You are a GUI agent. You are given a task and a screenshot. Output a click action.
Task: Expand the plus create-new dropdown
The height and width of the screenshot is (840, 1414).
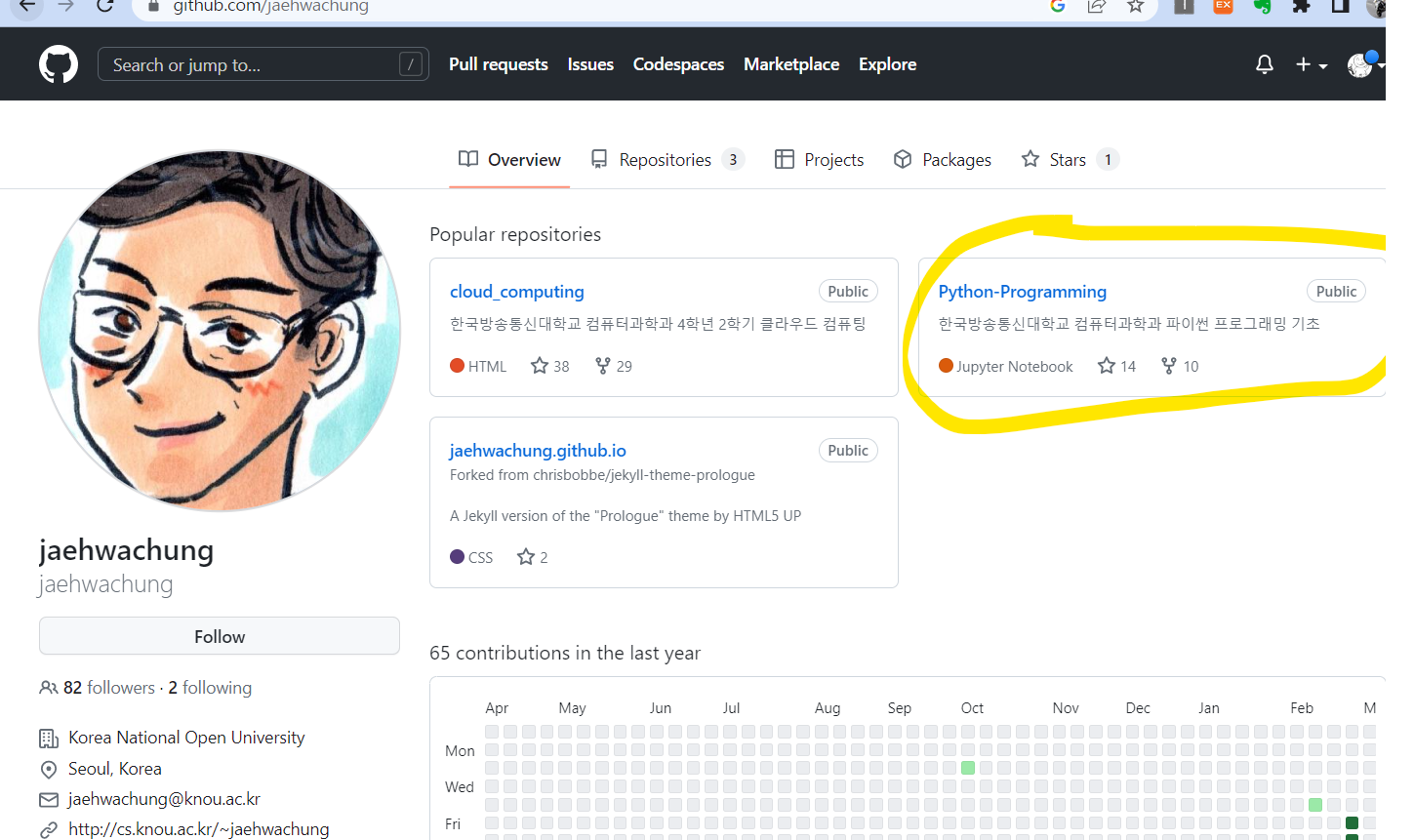point(1312,64)
